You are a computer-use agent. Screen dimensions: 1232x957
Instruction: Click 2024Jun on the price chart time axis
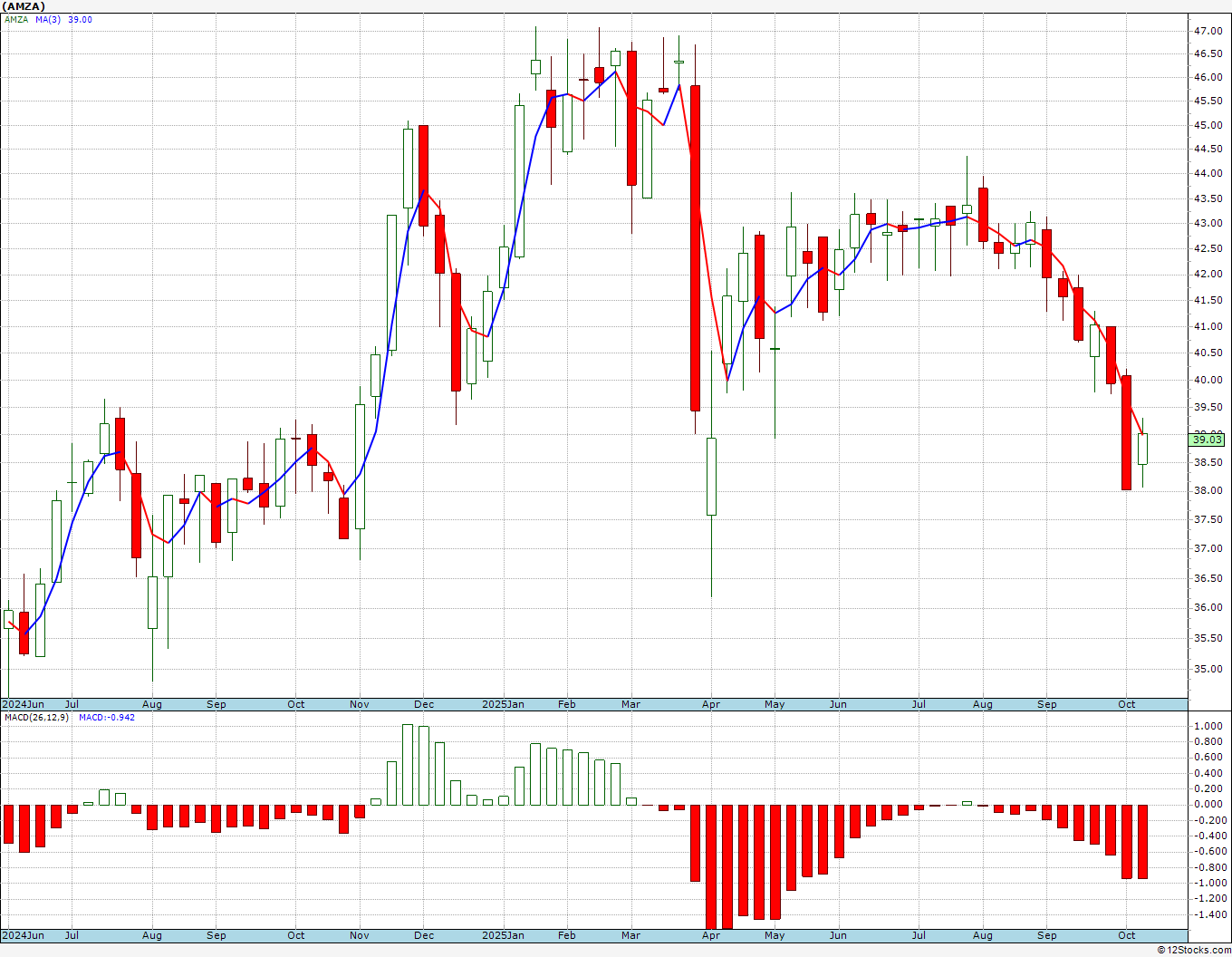pyautogui.click(x=23, y=704)
